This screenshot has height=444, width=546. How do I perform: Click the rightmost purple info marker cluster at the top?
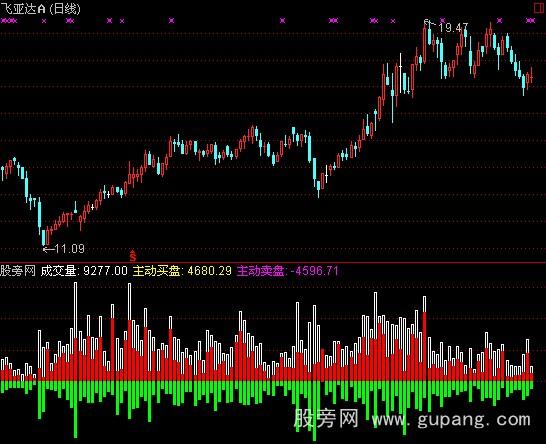(530, 21)
